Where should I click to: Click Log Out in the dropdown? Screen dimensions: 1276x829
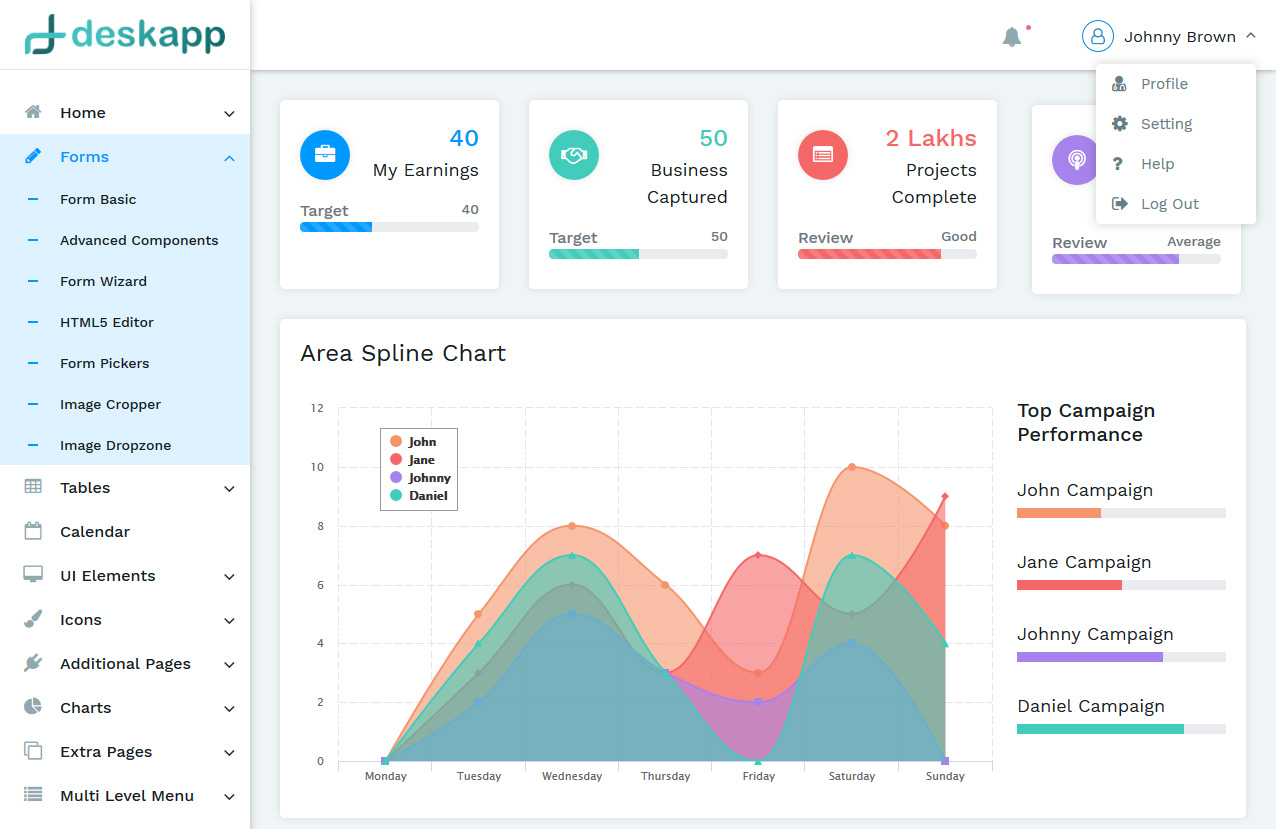1169,203
